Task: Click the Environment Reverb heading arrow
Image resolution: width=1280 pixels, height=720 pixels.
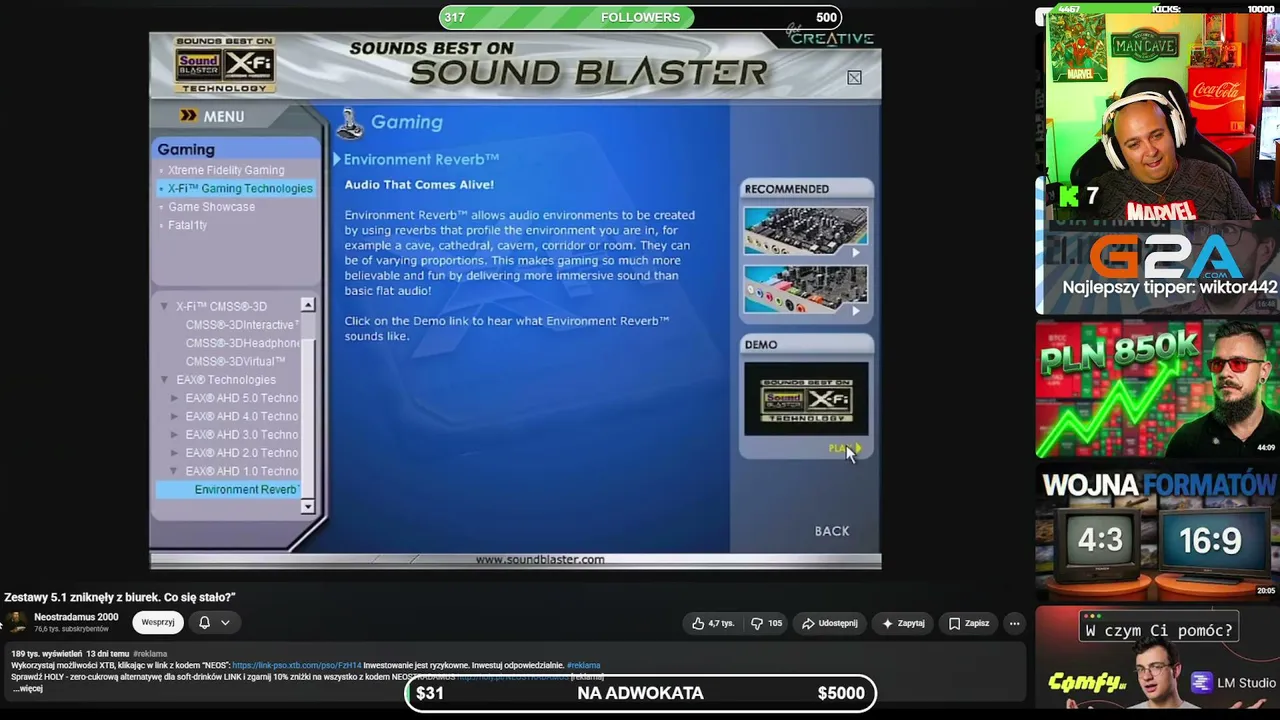Action: pos(337,159)
